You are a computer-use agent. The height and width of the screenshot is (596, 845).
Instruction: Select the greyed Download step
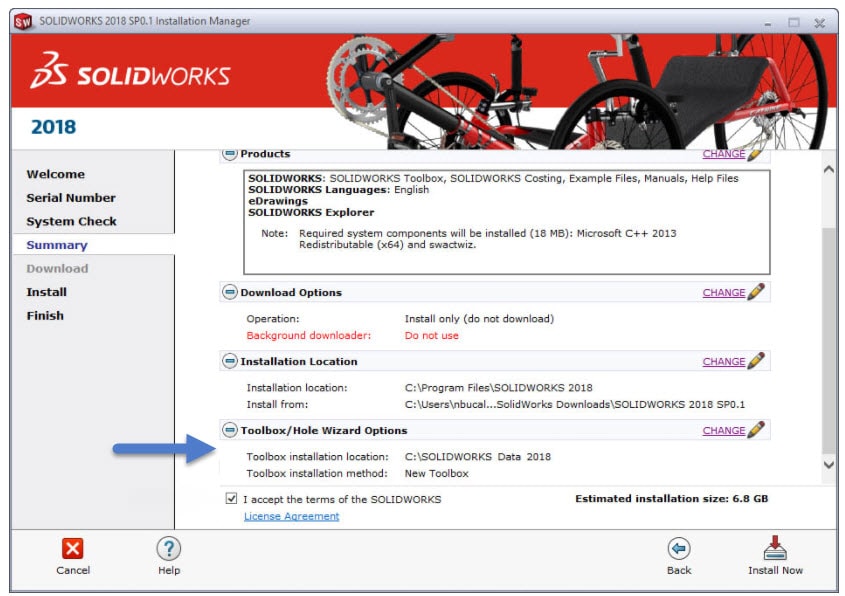click(x=57, y=268)
